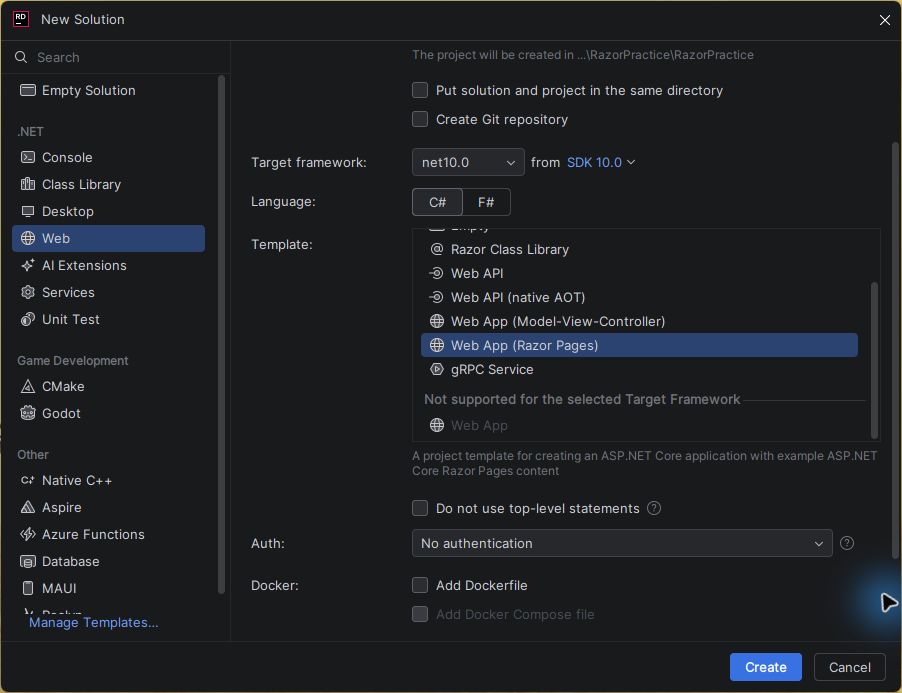Choose the Web category
The width and height of the screenshot is (902, 693).
(x=108, y=238)
